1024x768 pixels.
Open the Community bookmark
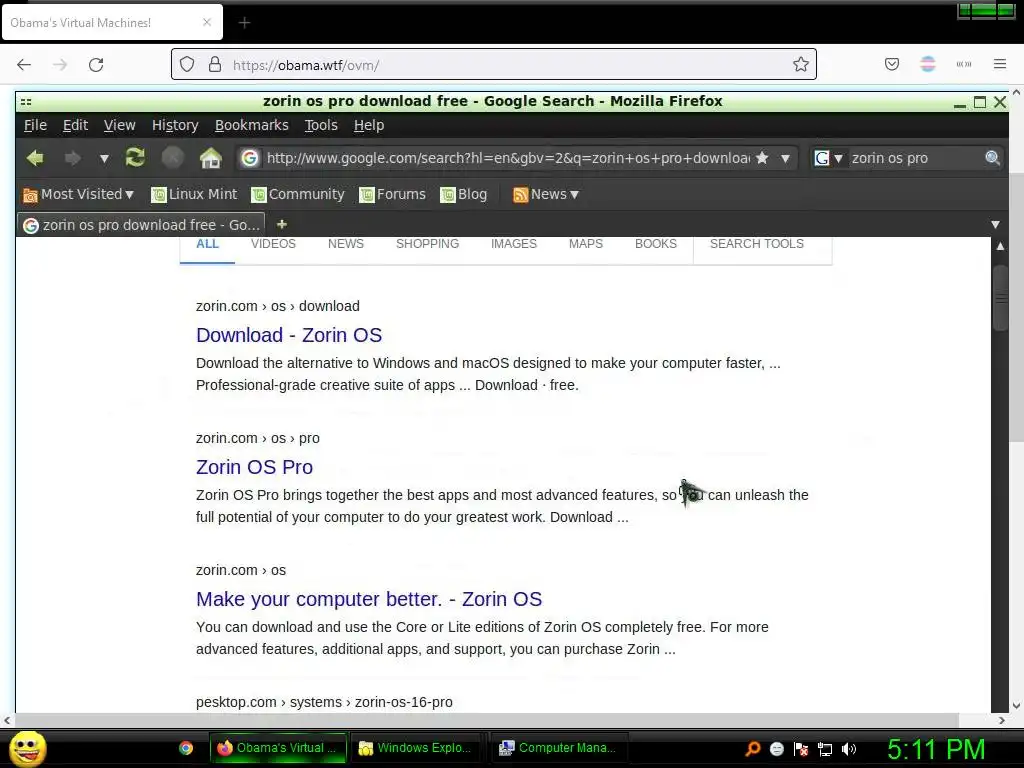(x=298, y=195)
